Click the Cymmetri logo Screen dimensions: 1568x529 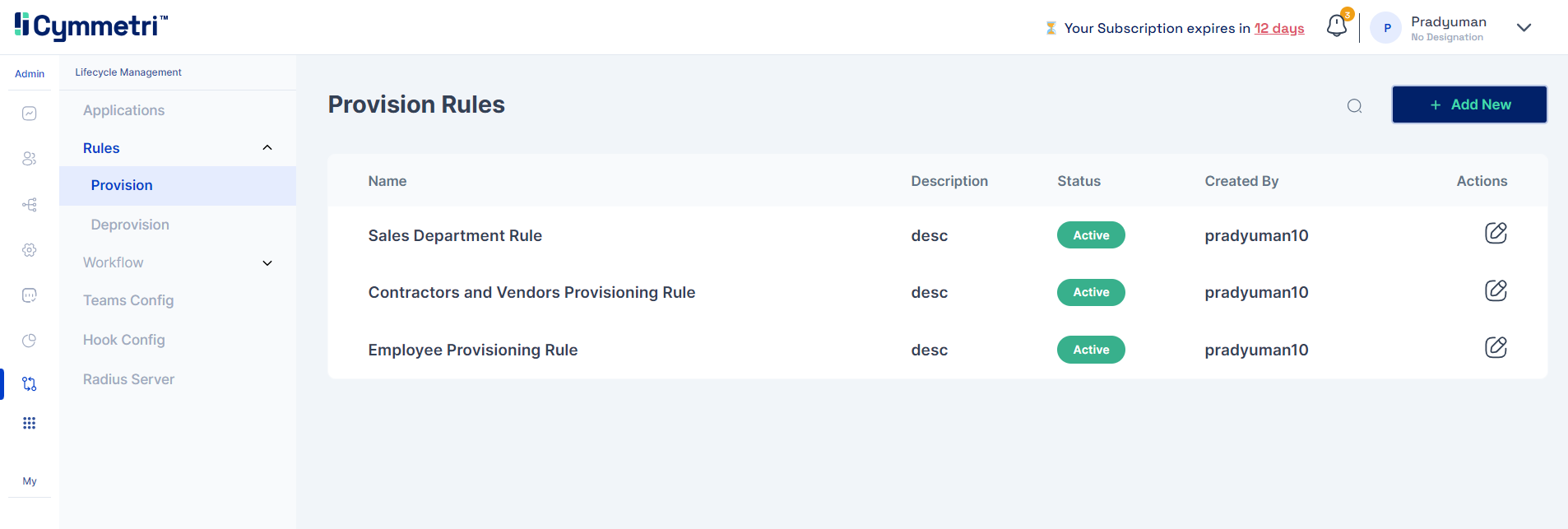point(90,26)
